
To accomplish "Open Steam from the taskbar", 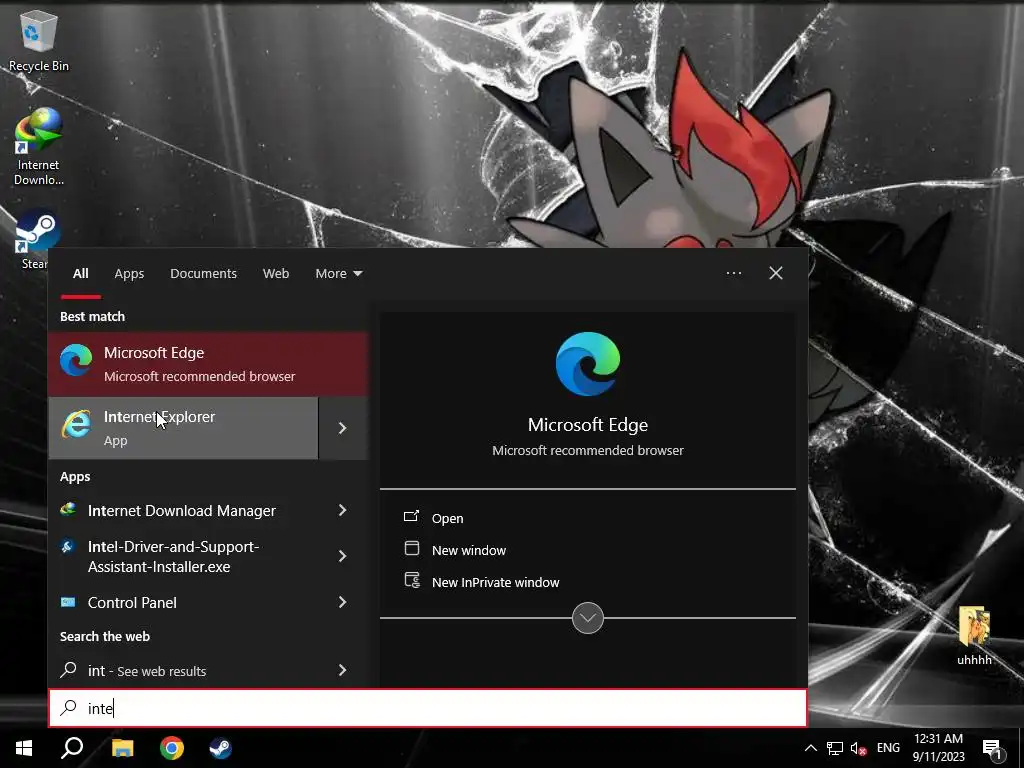I will tap(221, 748).
